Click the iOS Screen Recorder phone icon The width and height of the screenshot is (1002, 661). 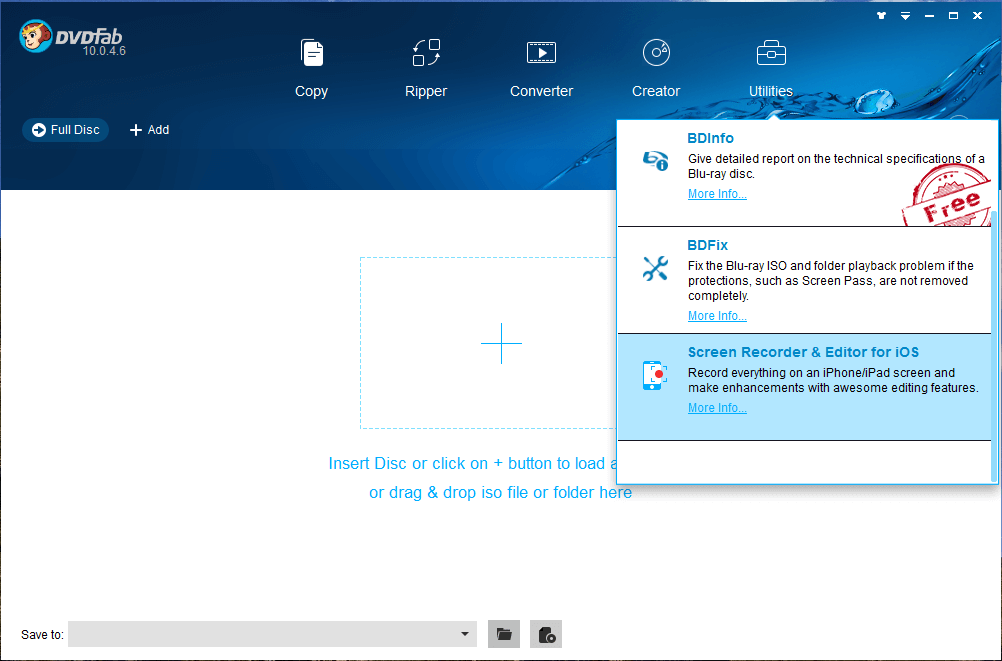[x=654, y=375]
